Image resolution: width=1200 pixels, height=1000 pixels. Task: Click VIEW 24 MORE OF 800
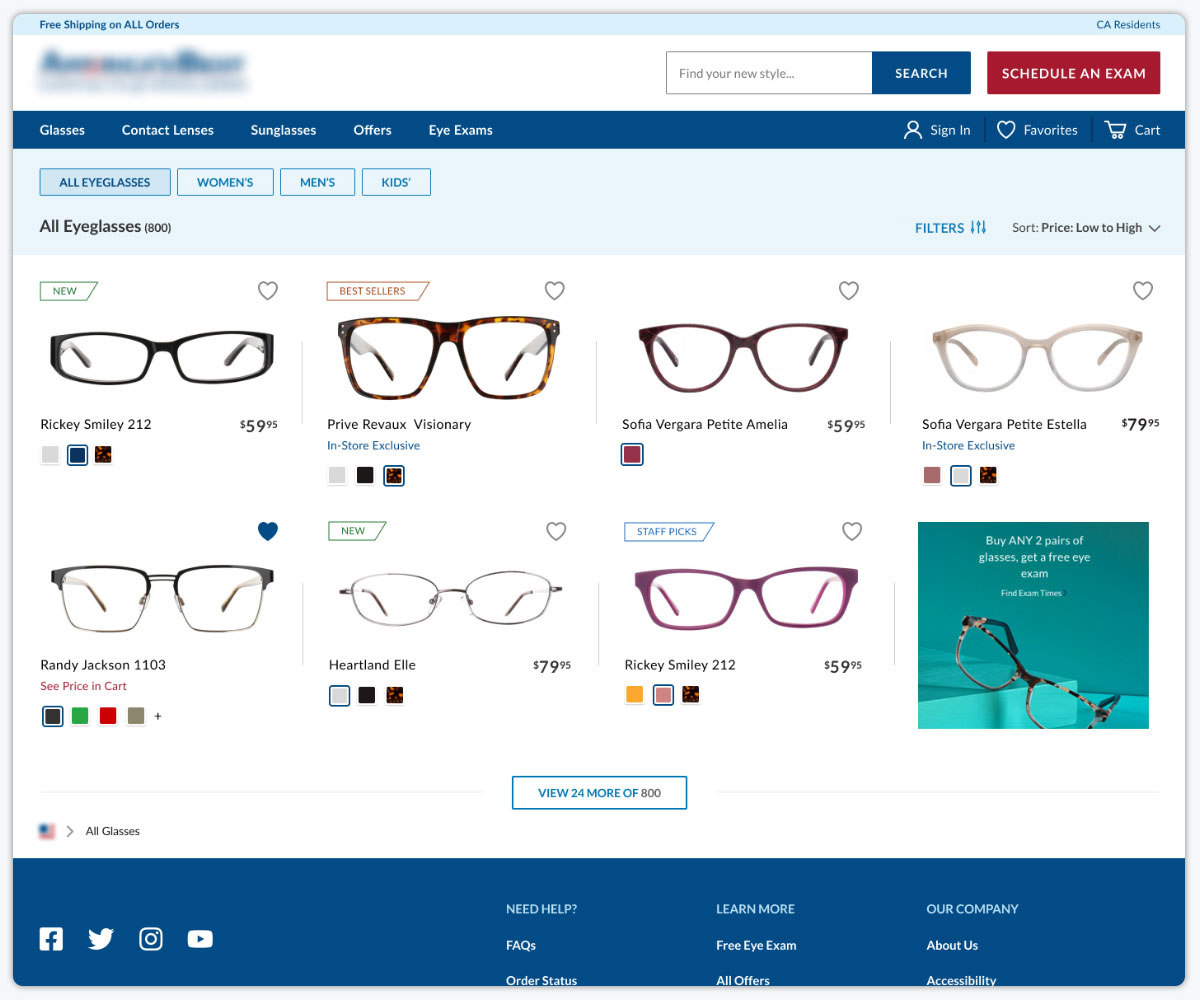(599, 792)
